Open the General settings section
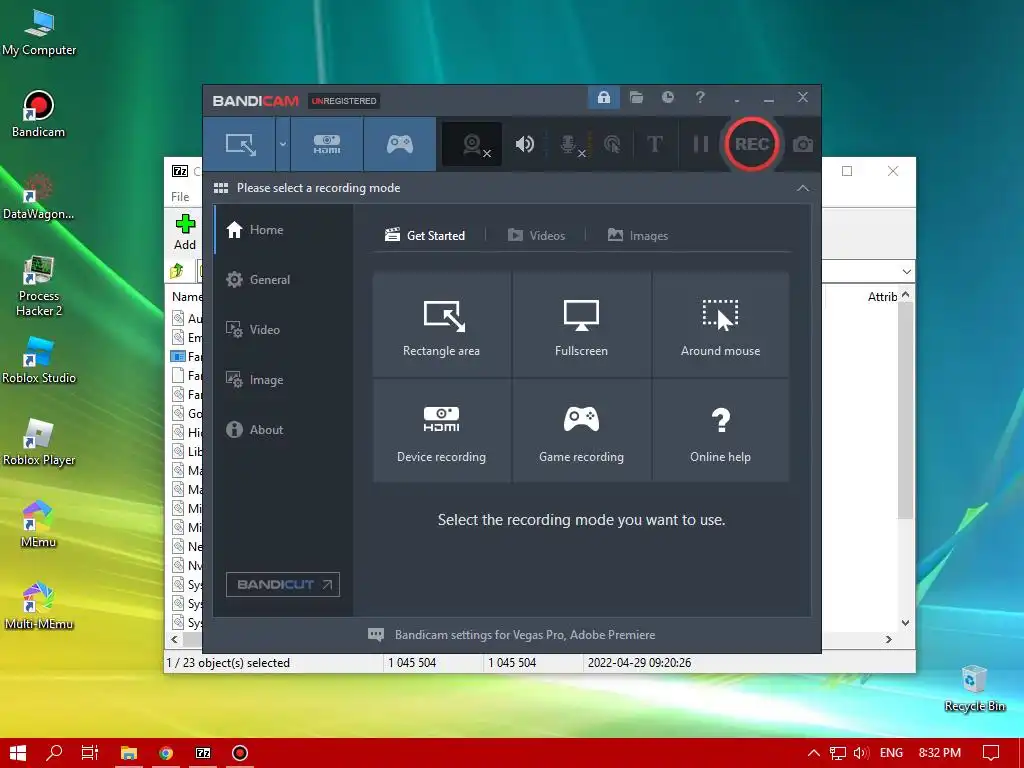Viewport: 1024px width, 768px height. point(283,280)
